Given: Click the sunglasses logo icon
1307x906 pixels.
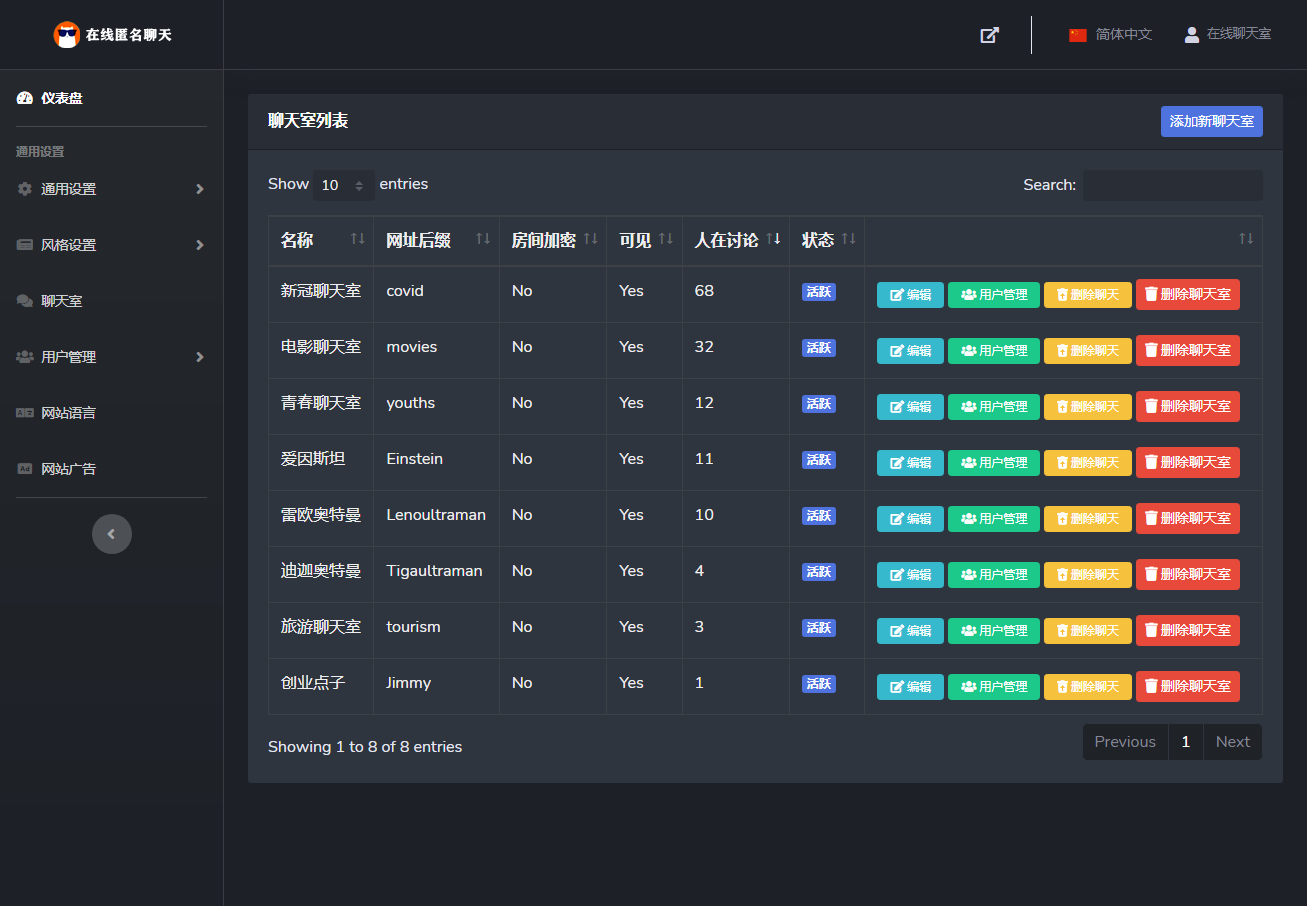Looking at the screenshot, I should [67, 35].
